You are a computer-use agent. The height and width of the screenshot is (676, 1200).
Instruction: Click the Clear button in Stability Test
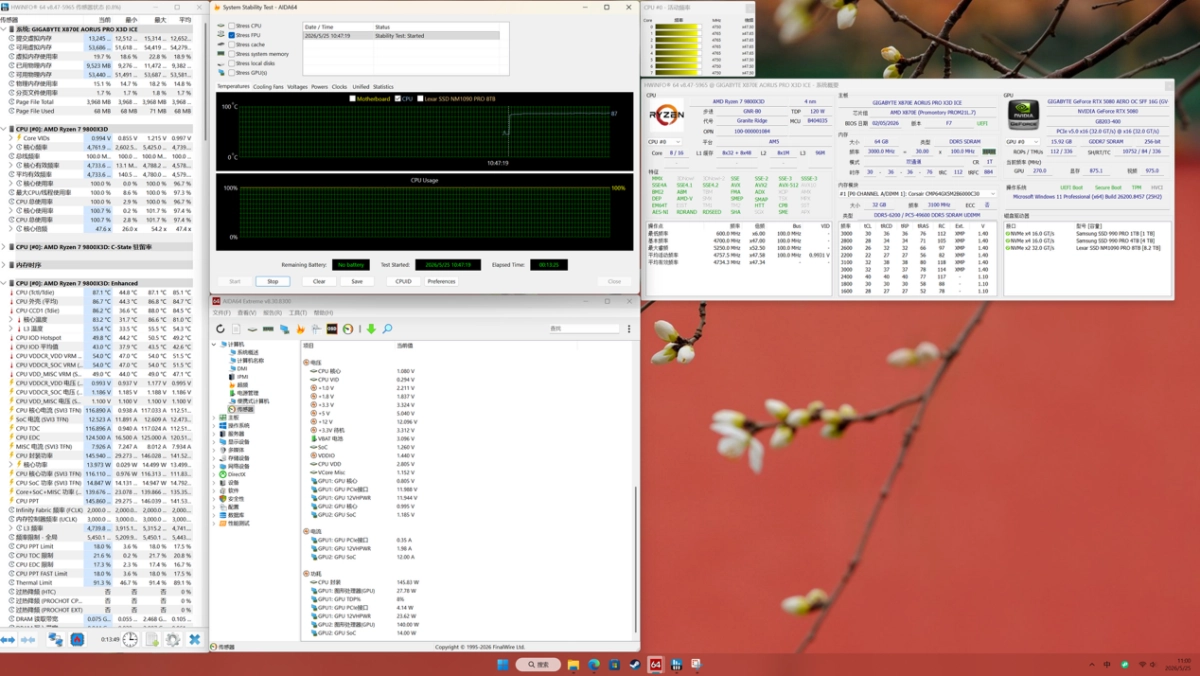tap(319, 281)
